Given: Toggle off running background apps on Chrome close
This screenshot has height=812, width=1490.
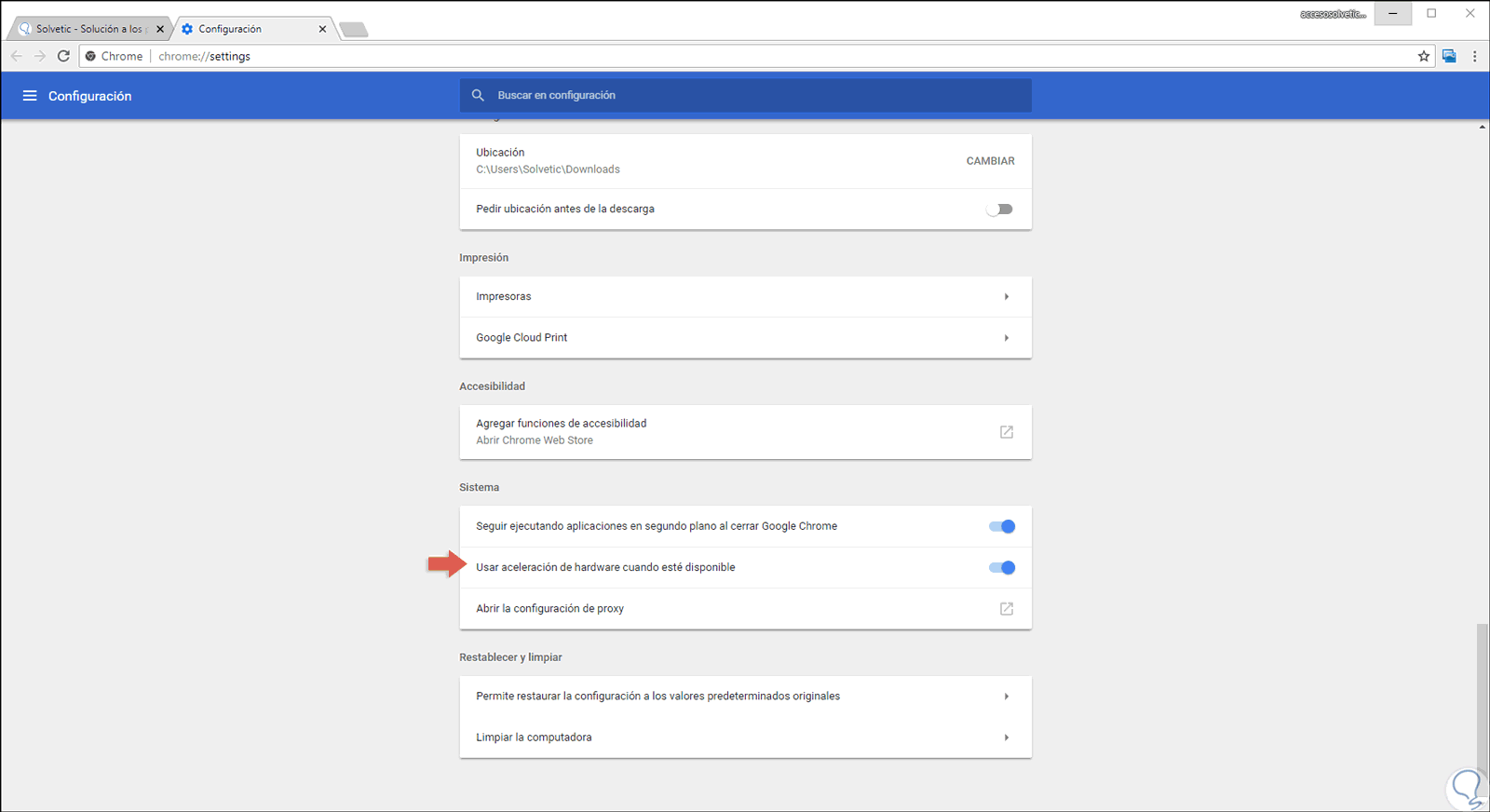Looking at the screenshot, I should click(x=1002, y=527).
